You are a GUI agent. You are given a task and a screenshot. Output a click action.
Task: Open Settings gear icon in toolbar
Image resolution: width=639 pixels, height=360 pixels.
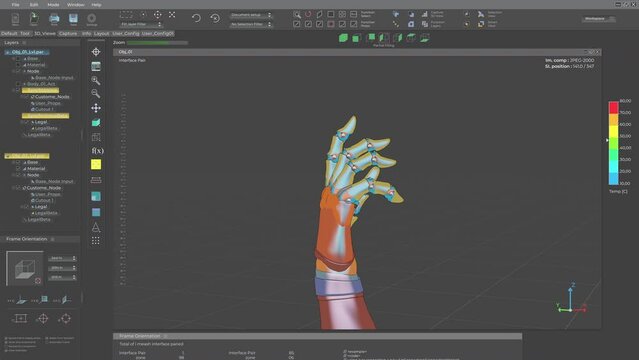click(92, 19)
